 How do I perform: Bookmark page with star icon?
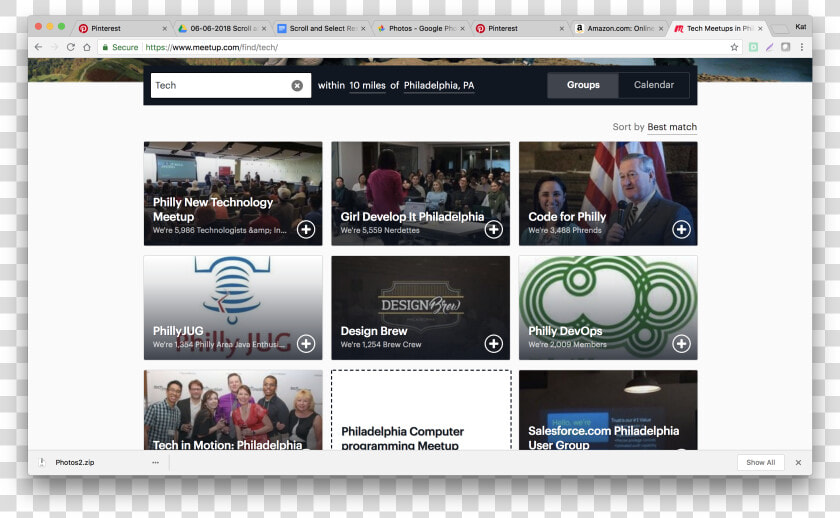tap(734, 47)
